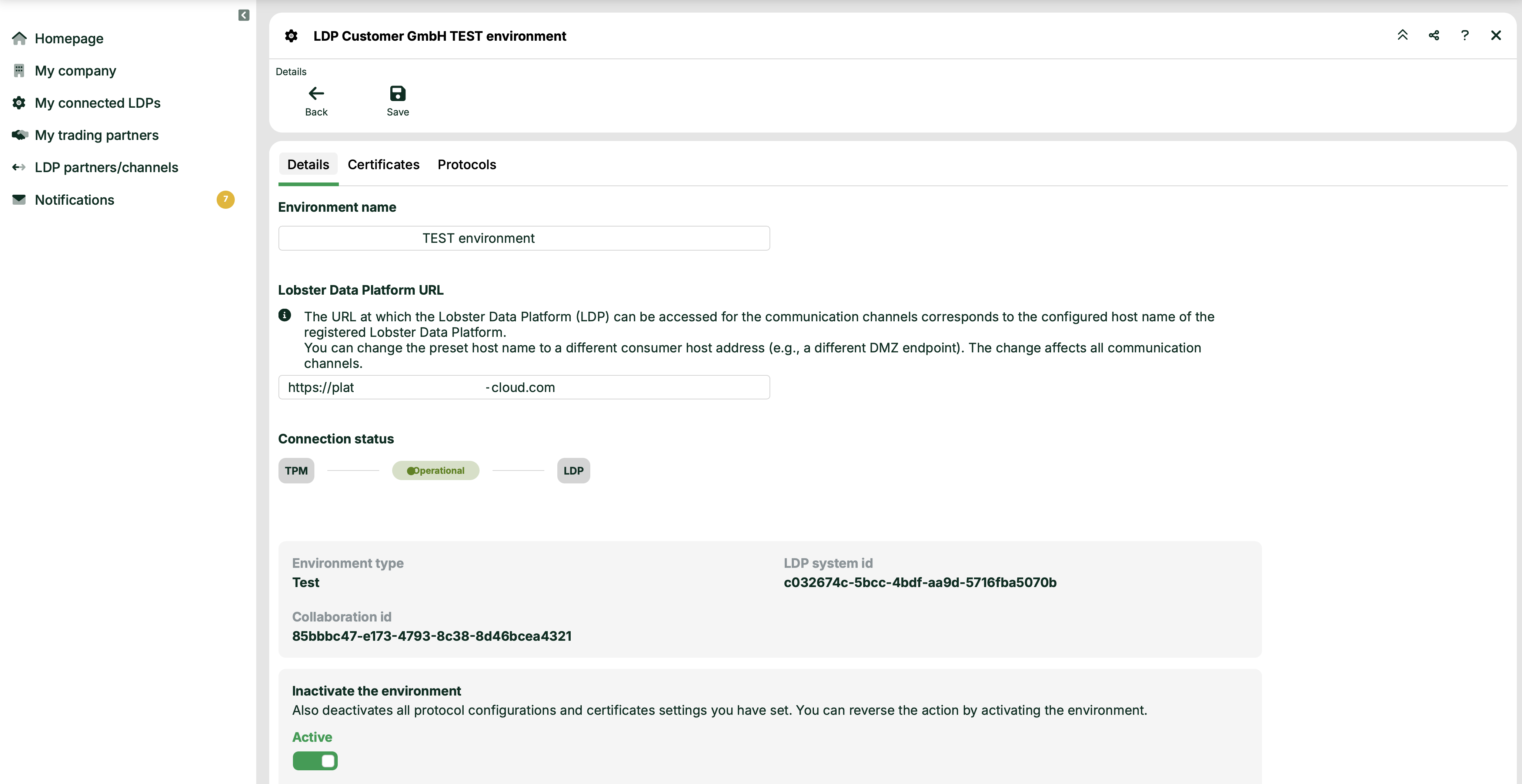
Task: Click the double-chevron collapse header icon
Action: point(1402,36)
